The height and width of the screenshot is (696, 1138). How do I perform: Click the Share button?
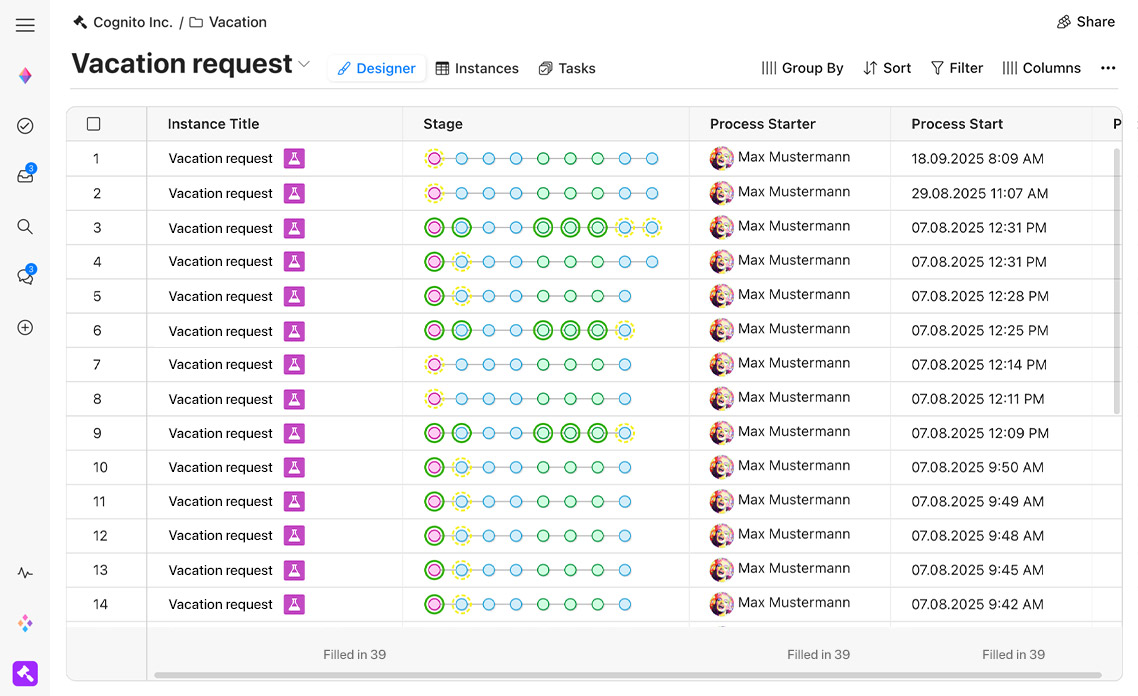point(1085,22)
